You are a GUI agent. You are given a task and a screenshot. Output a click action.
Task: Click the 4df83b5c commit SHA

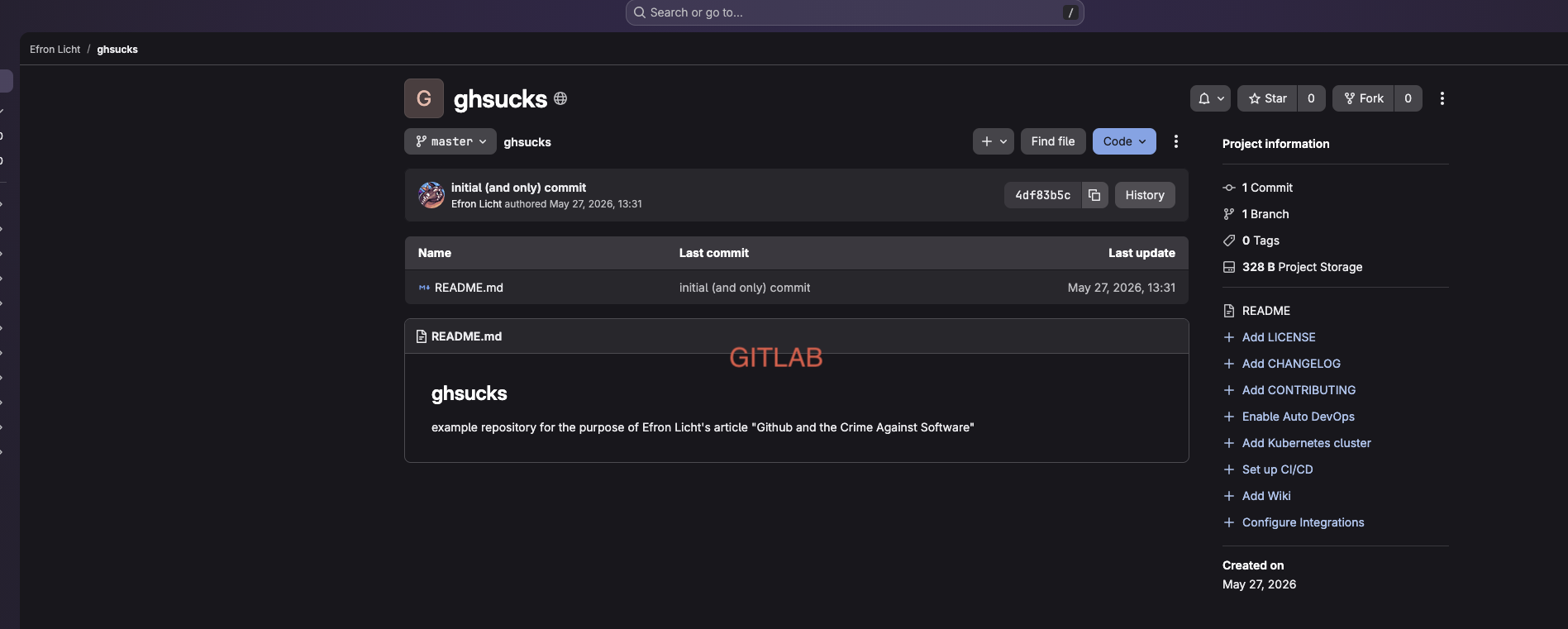[1042, 195]
